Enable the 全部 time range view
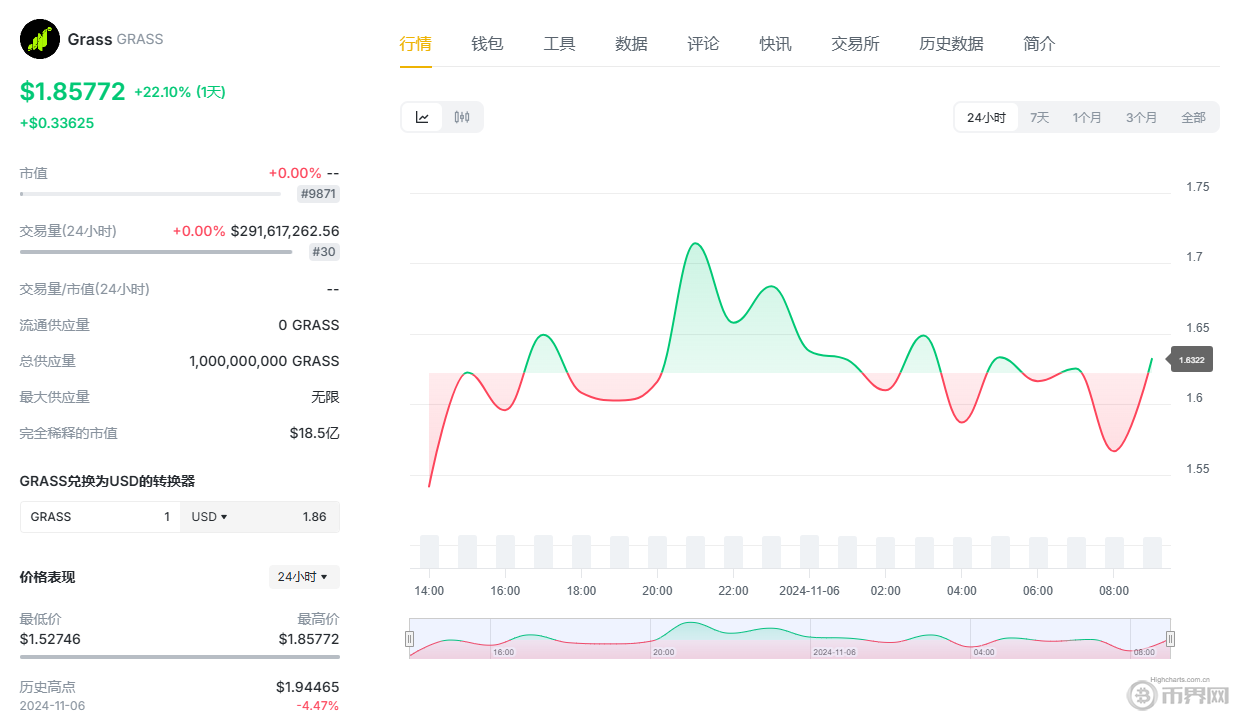Screen dimensions: 1240x723 point(1194,116)
